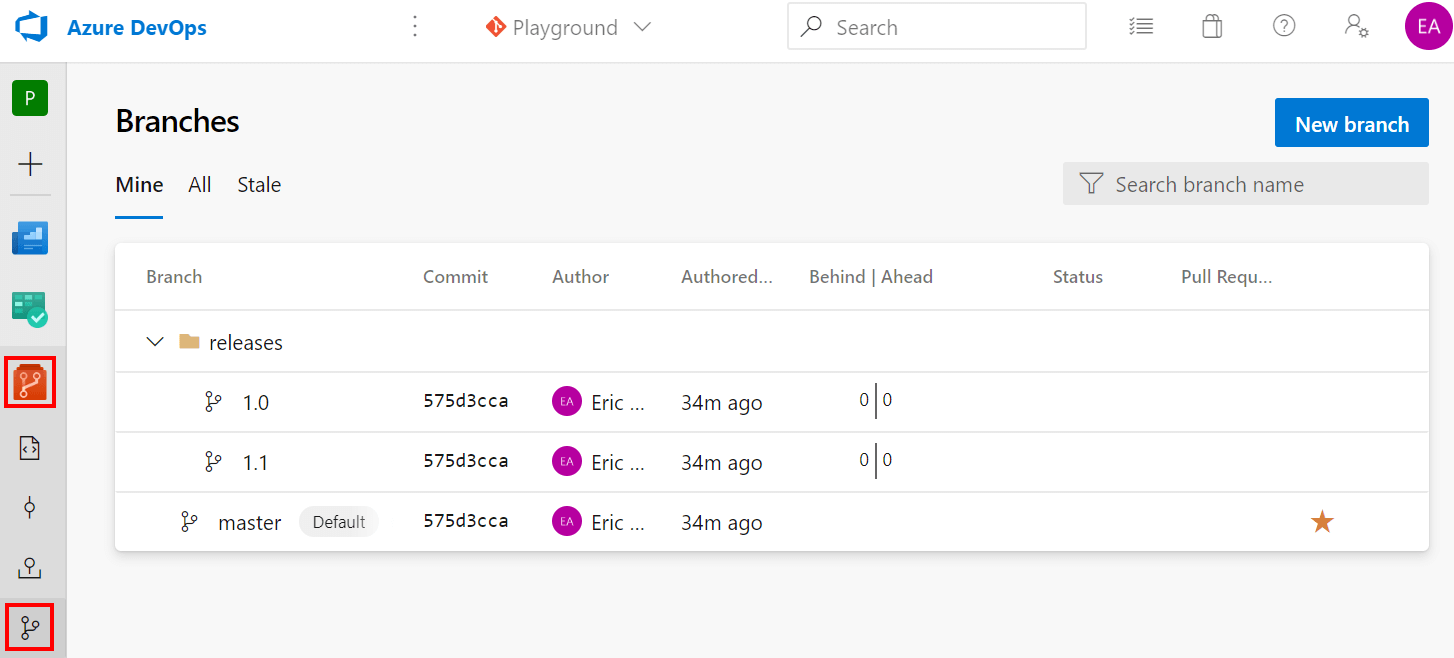Open the Playground project dropdown
The width and height of the screenshot is (1454, 658).
pos(565,27)
